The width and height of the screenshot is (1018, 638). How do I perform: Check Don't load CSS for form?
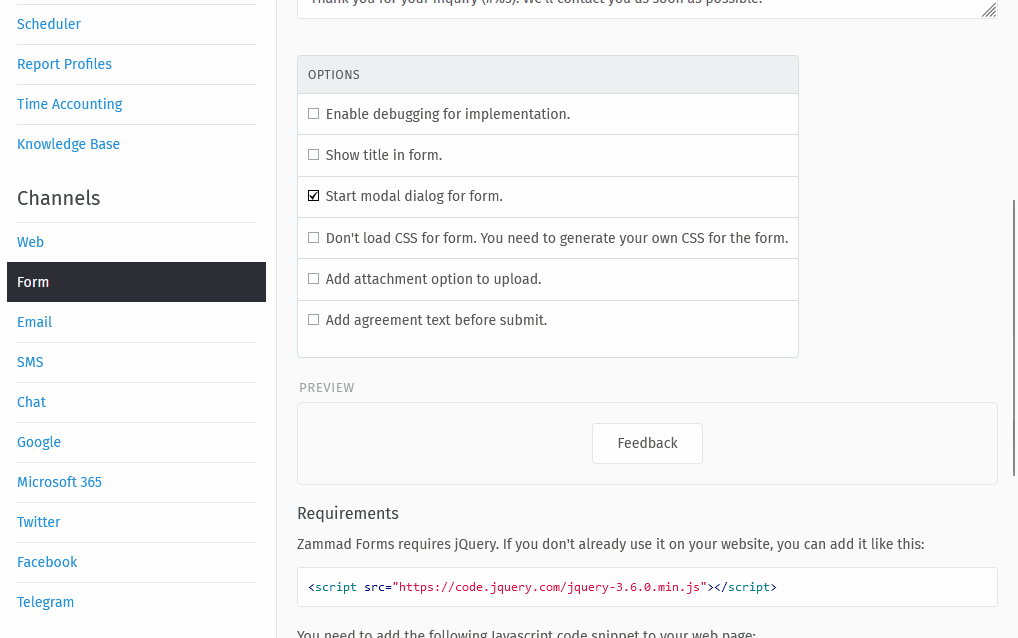tap(314, 238)
